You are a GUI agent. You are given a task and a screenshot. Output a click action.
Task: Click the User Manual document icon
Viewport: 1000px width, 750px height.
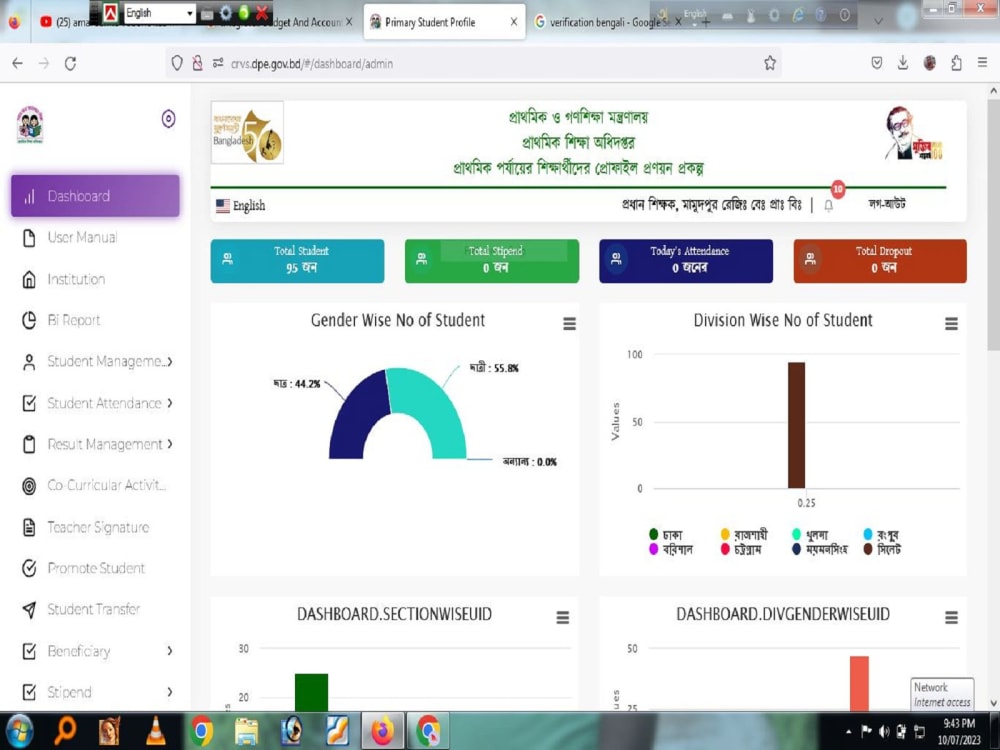coord(29,238)
